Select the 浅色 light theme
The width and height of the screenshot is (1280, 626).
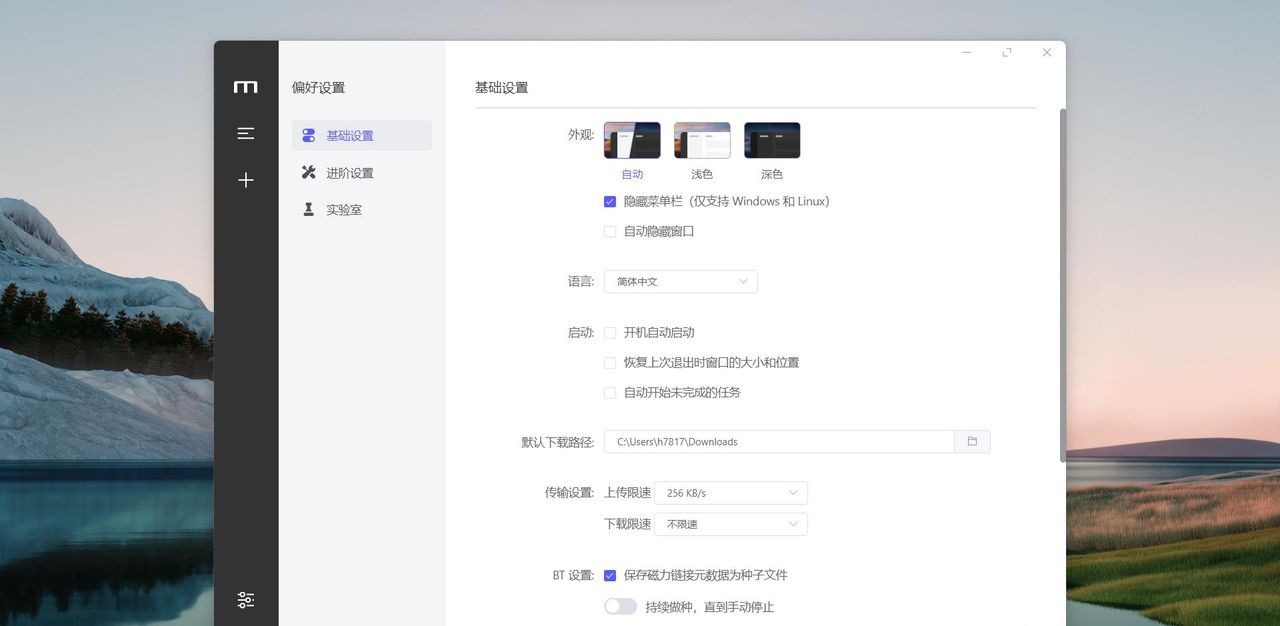[x=701, y=139]
